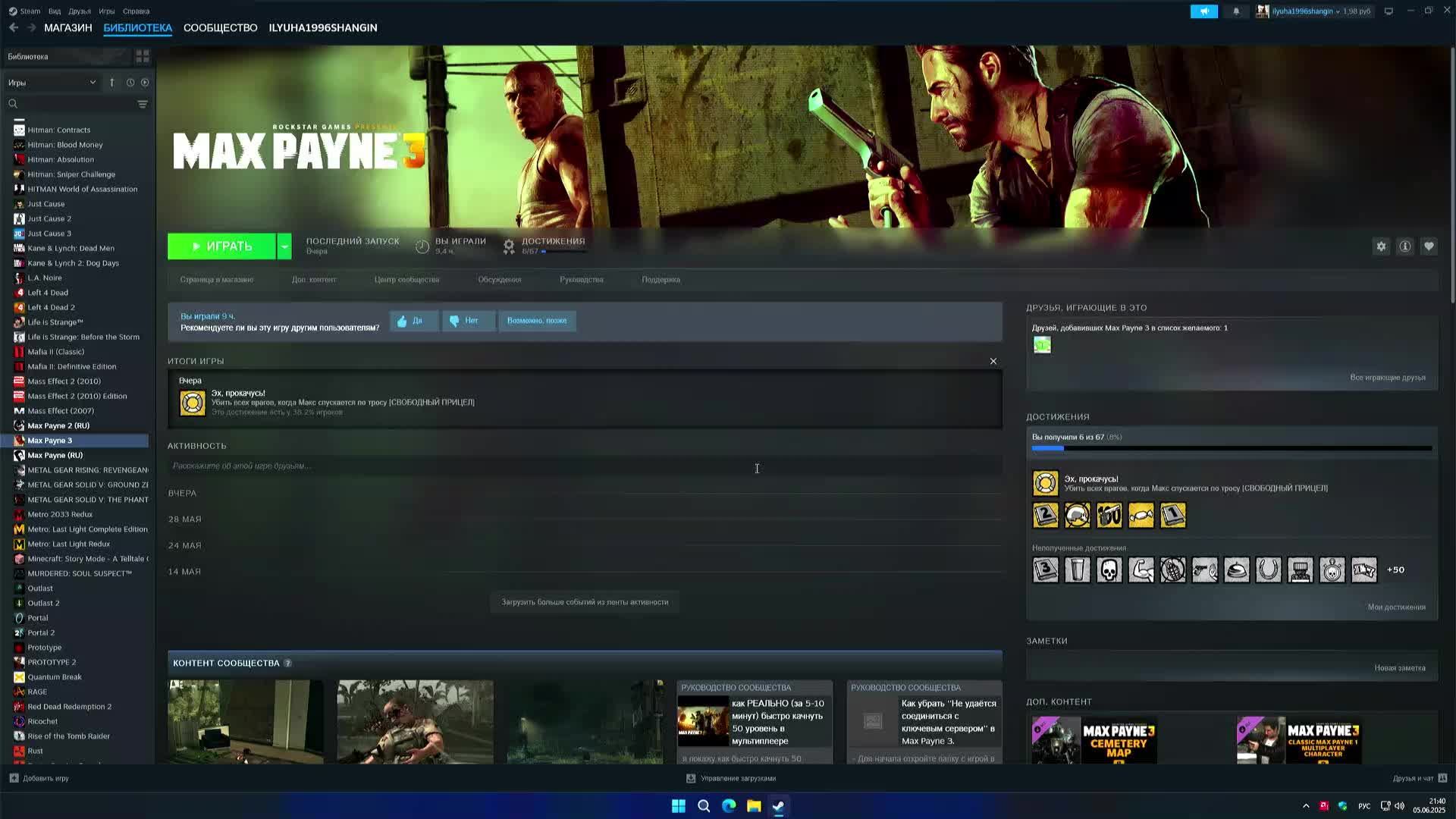Viewport: 1456px width, 819px height.
Task: Open Доп. контент link
Action: (x=314, y=280)
